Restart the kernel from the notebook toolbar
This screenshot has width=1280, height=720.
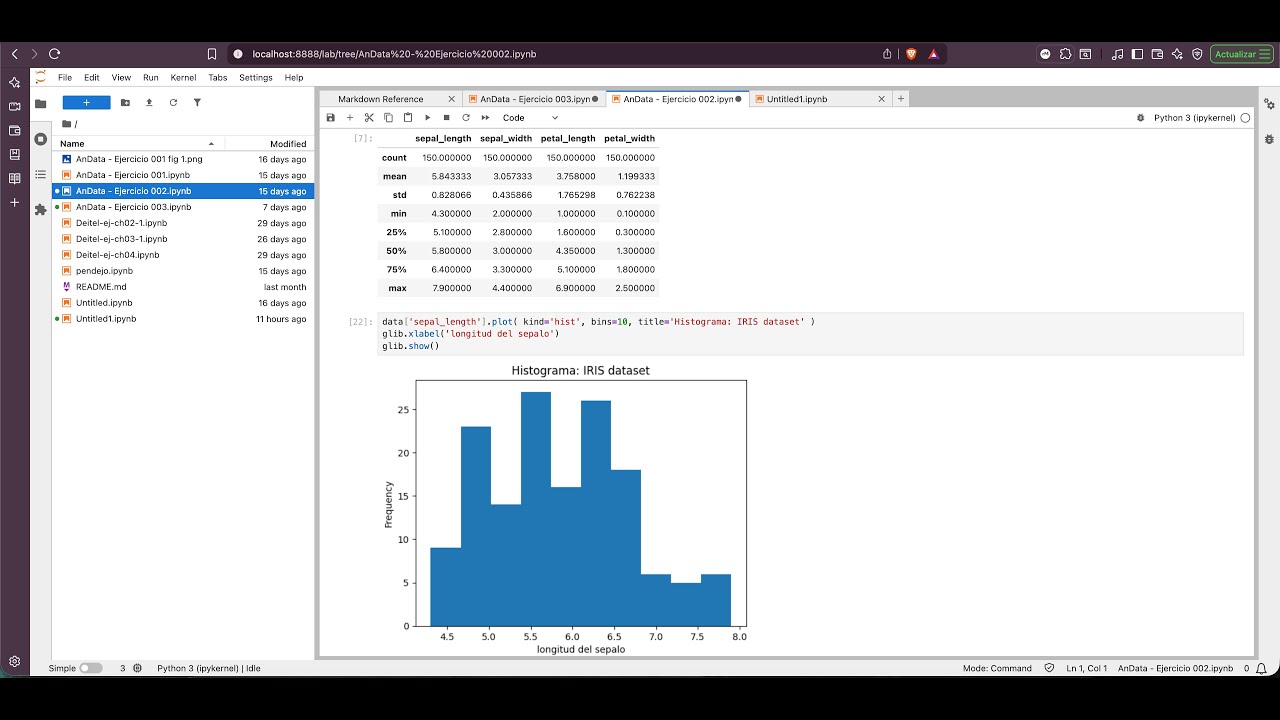(x=466, y=118)
